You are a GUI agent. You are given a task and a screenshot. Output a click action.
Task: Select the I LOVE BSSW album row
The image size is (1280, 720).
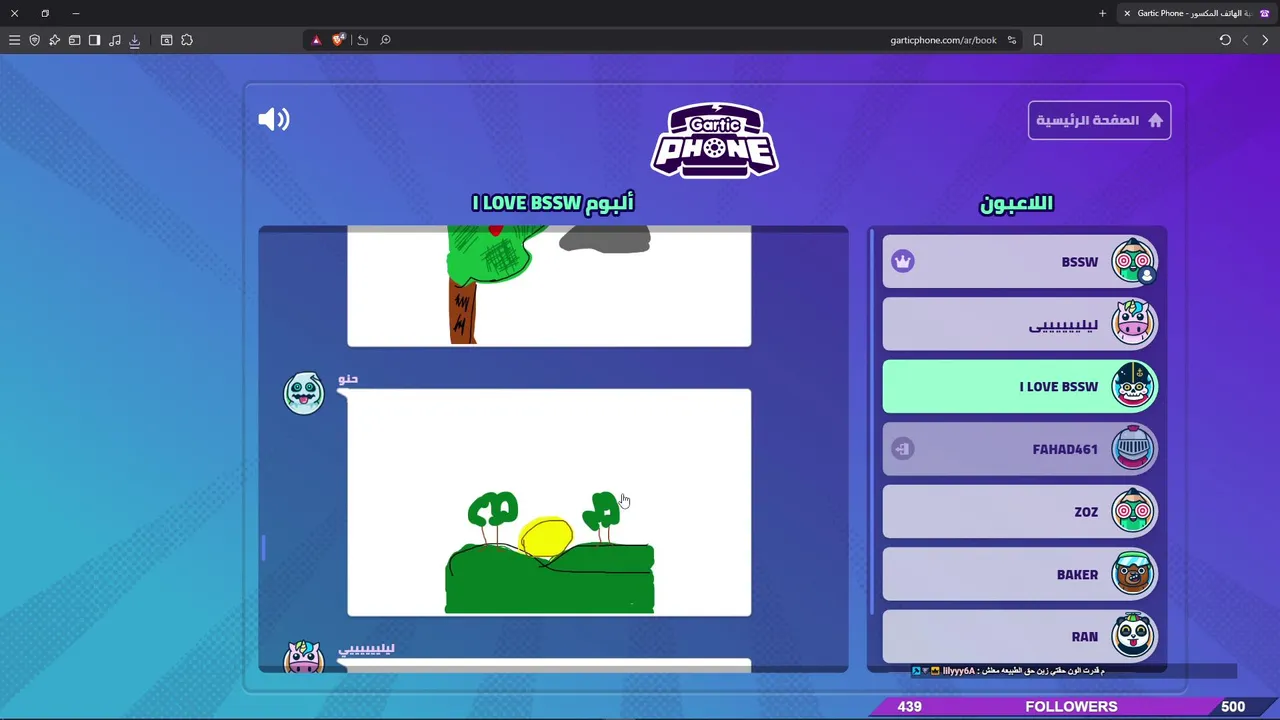tap(1020, 387)
